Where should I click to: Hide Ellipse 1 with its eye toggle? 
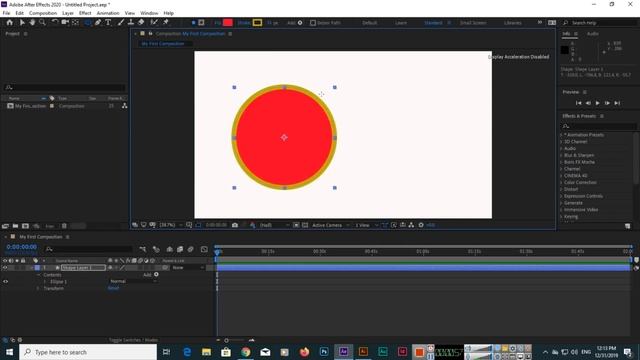[x=5, y=281]
